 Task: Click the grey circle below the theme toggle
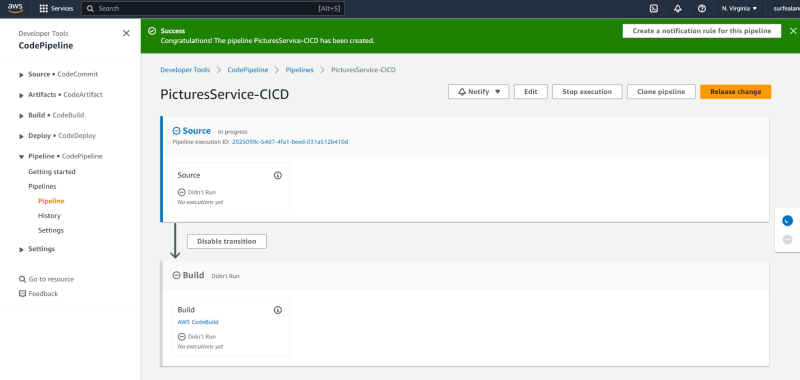click(x=787, y=239)
